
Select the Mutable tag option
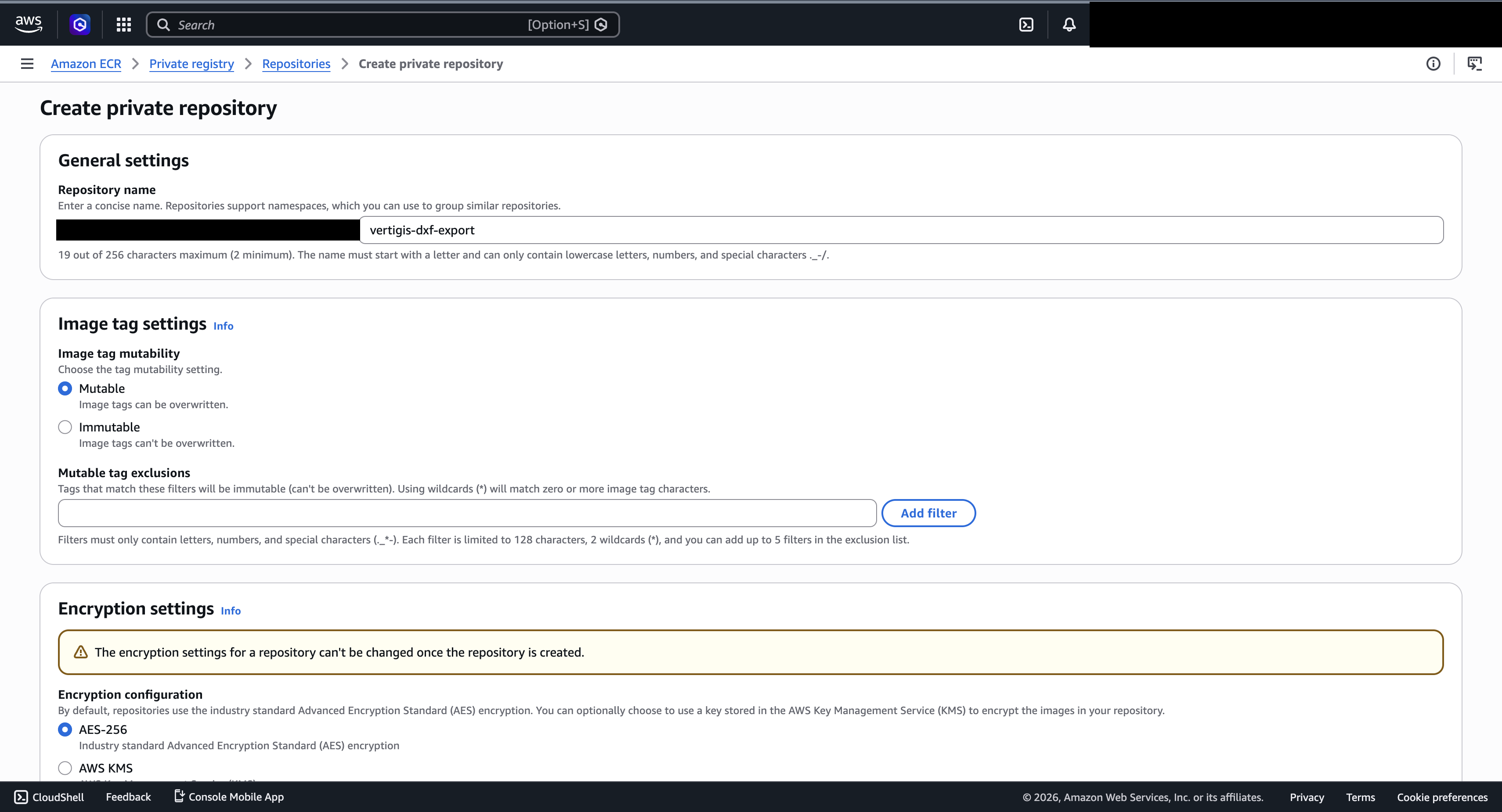(65, 388)
